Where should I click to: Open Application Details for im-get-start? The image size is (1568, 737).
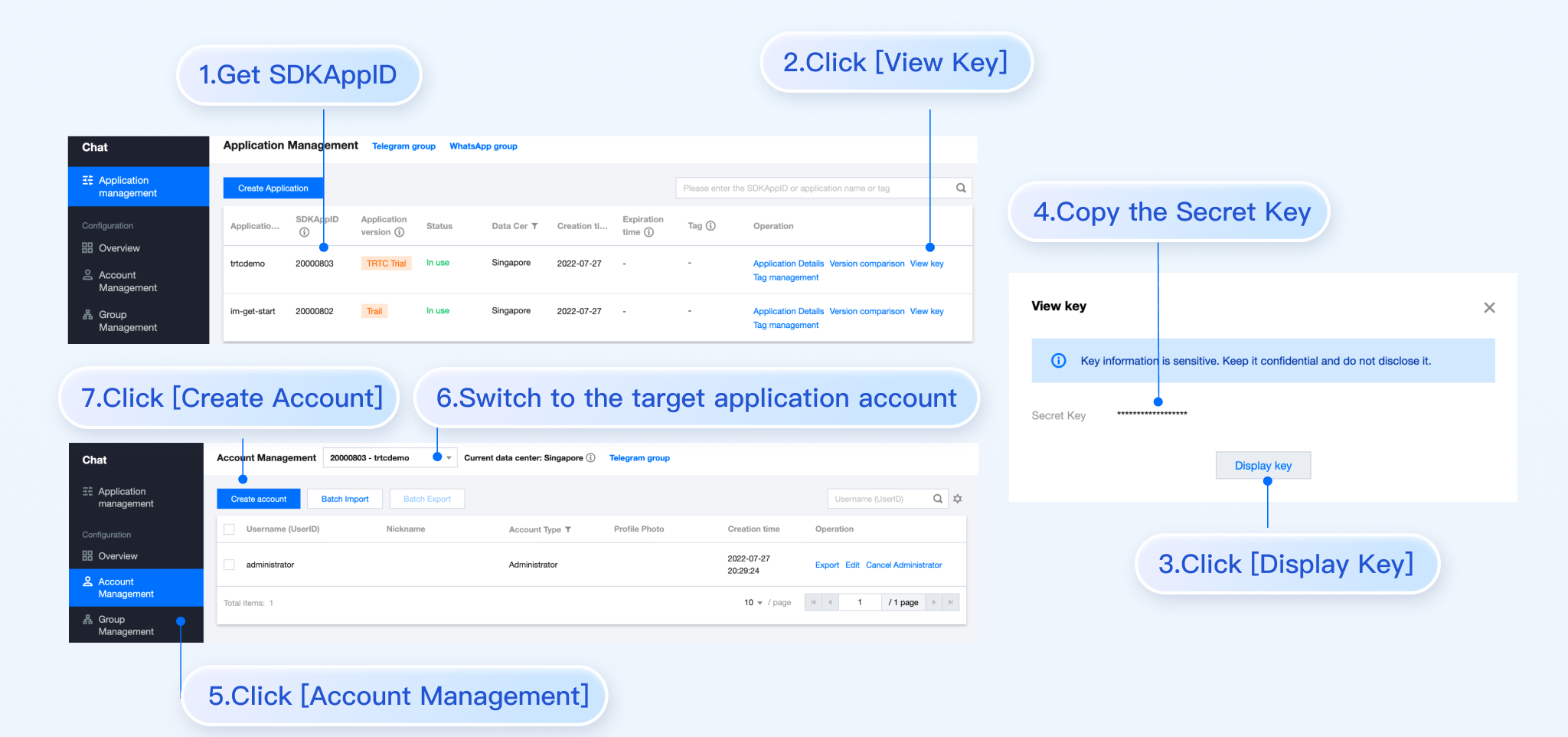point(789,311)
